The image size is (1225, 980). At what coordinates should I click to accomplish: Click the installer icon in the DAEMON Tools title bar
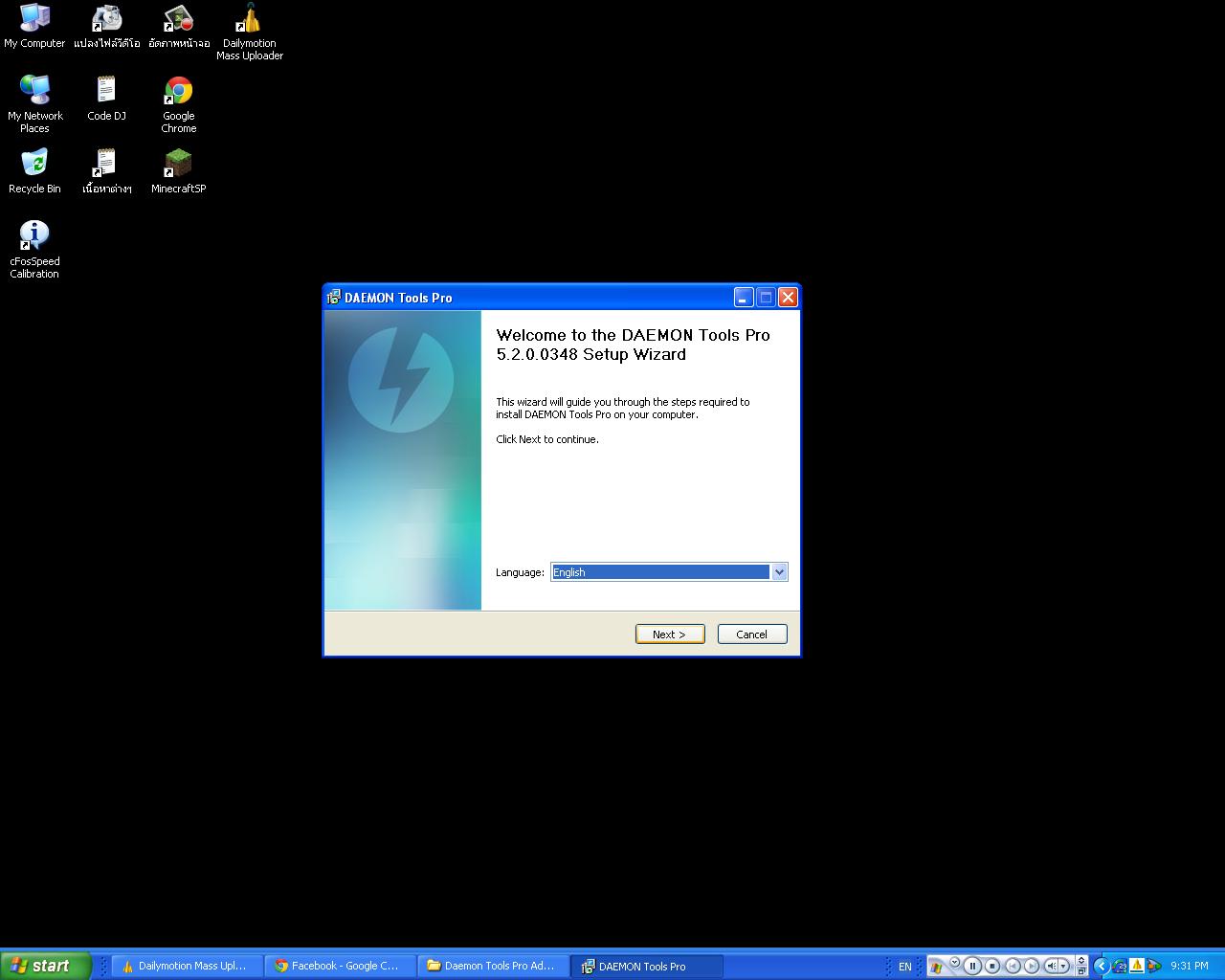[x=333, y=298]
